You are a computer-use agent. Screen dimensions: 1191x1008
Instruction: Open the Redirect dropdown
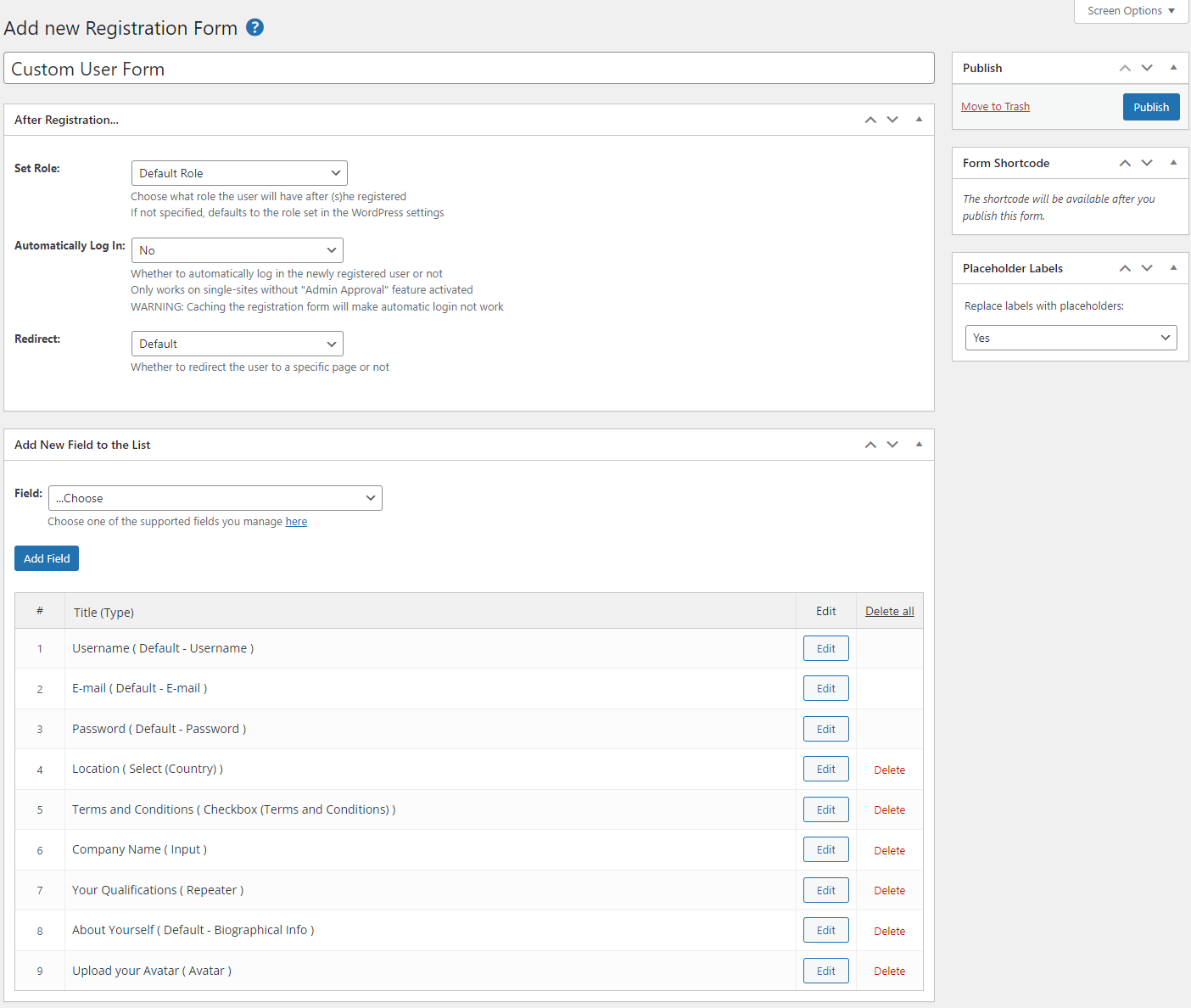click(x=238, y=344)
